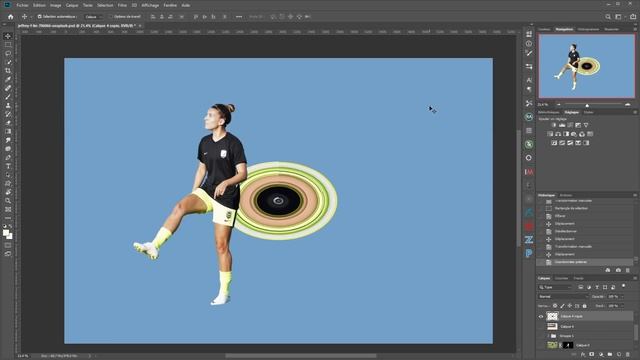Click the Calque 0 layer mask thumbnail
This screenshot has height=360, width=640.
(x=568, y=345)
